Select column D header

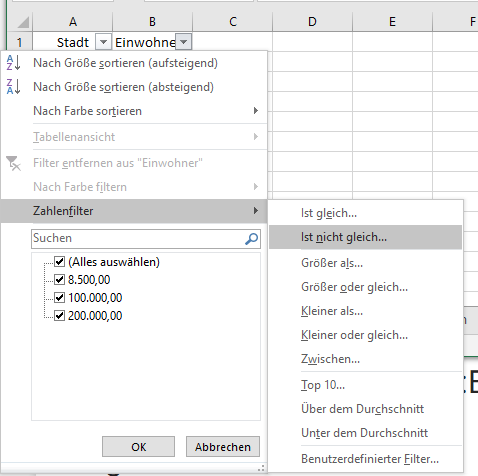tap(312, 22)
